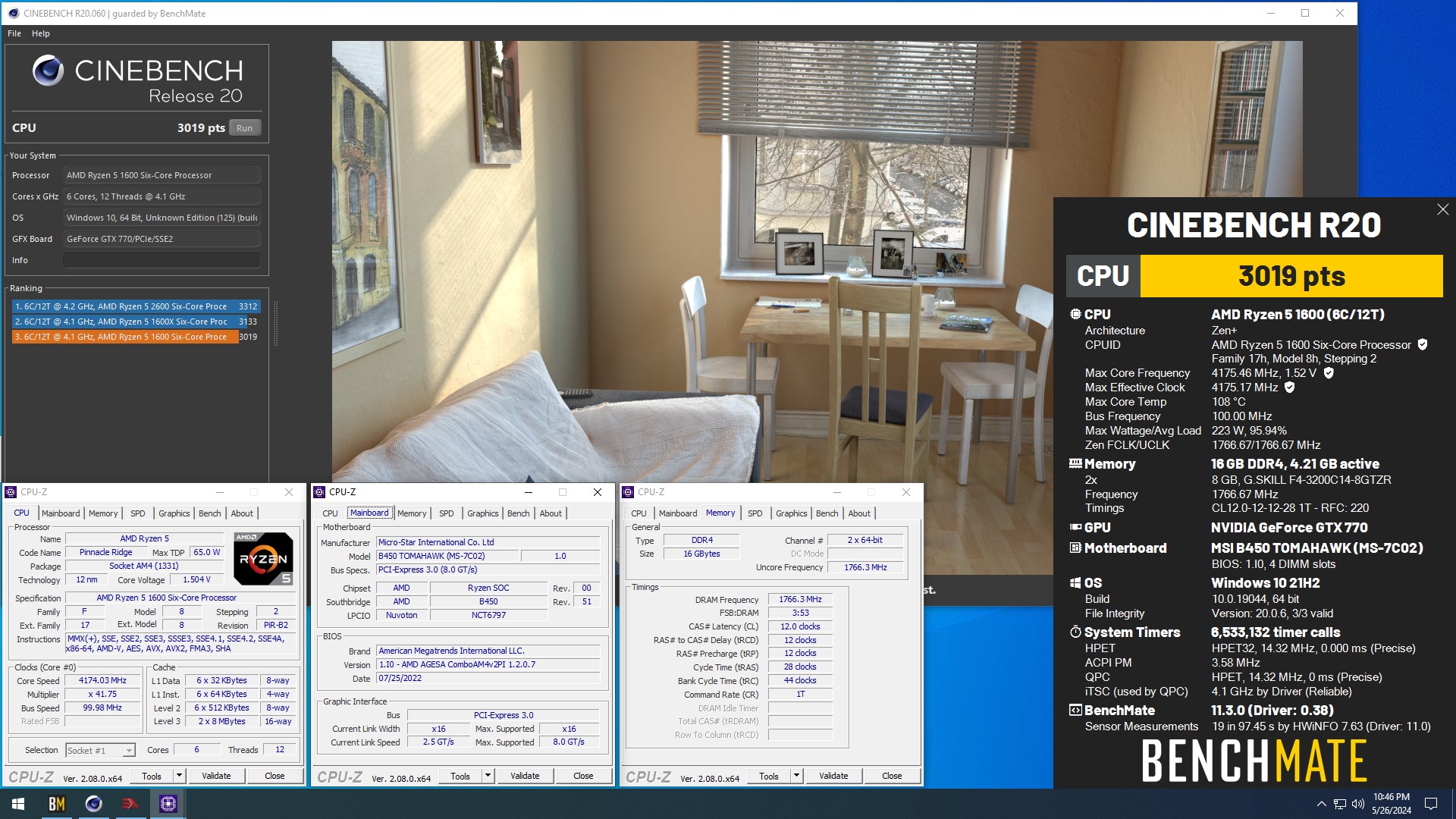This screenshot has width=1456, height=819.
Task: Click the BenchMate version section icon
Action: point(1075,710)
